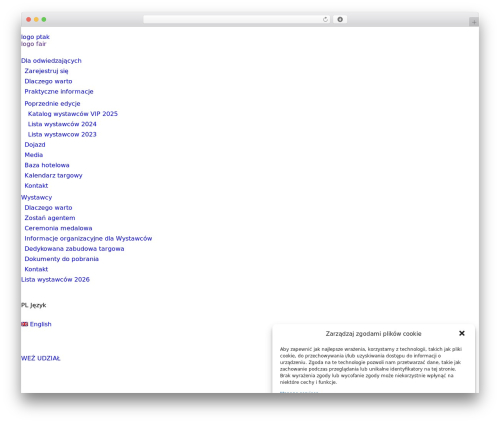500x423 pixels.
Task: Go to 'Dojazd' page
Action: coord(35,145)
